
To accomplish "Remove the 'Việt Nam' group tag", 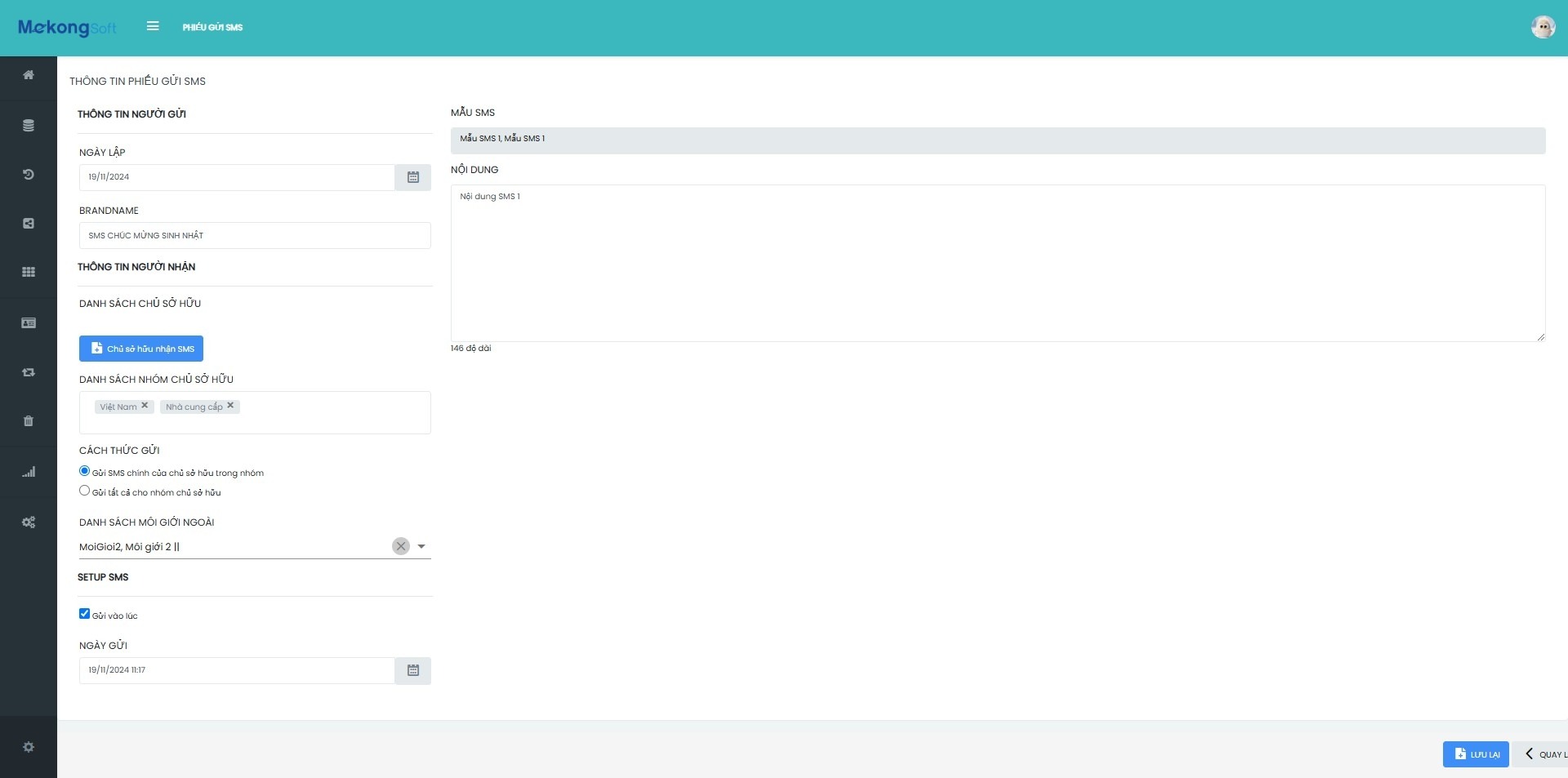I will [x=145, y=406].
